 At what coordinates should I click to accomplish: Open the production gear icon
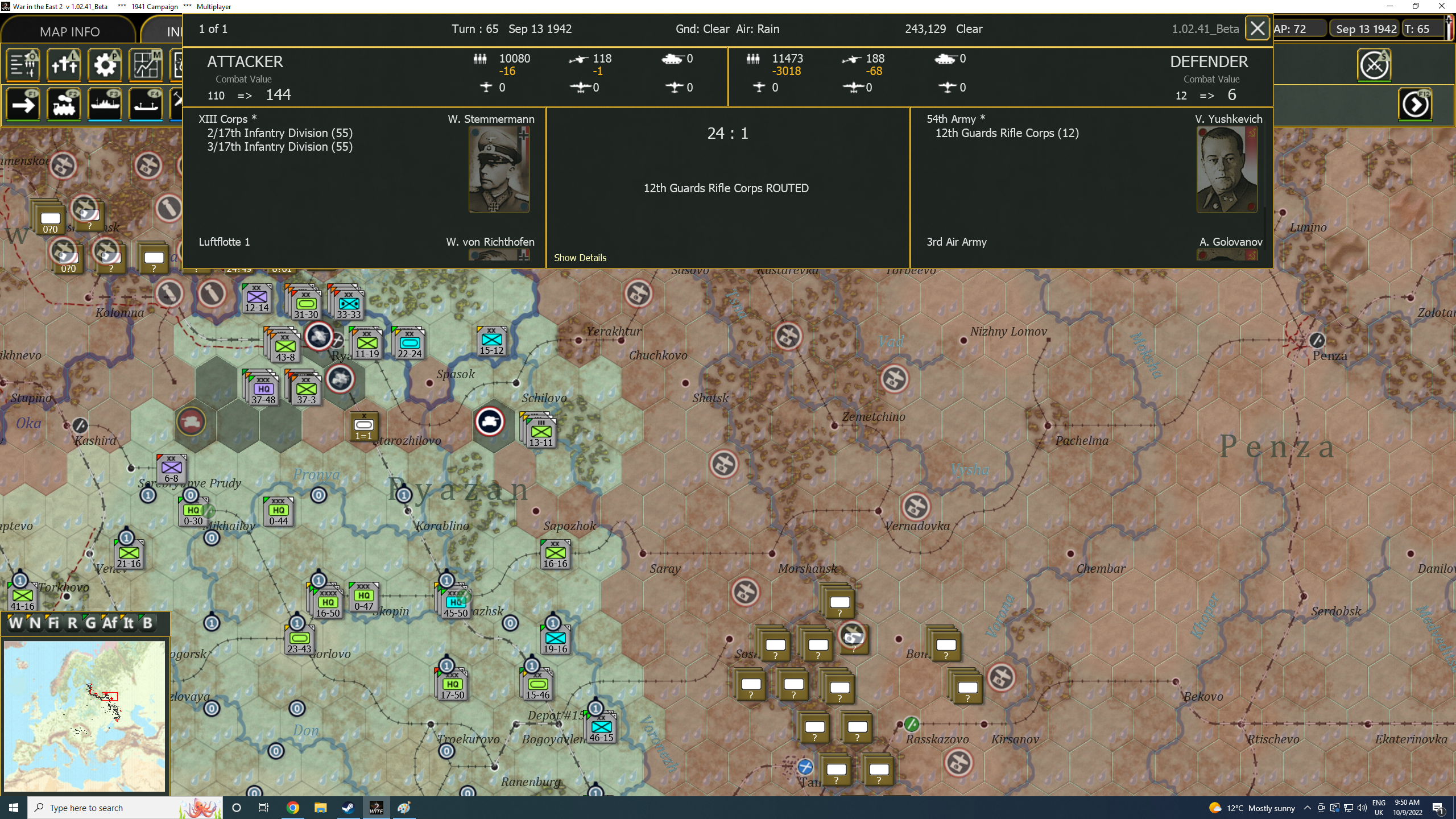(x=105, y=65)
